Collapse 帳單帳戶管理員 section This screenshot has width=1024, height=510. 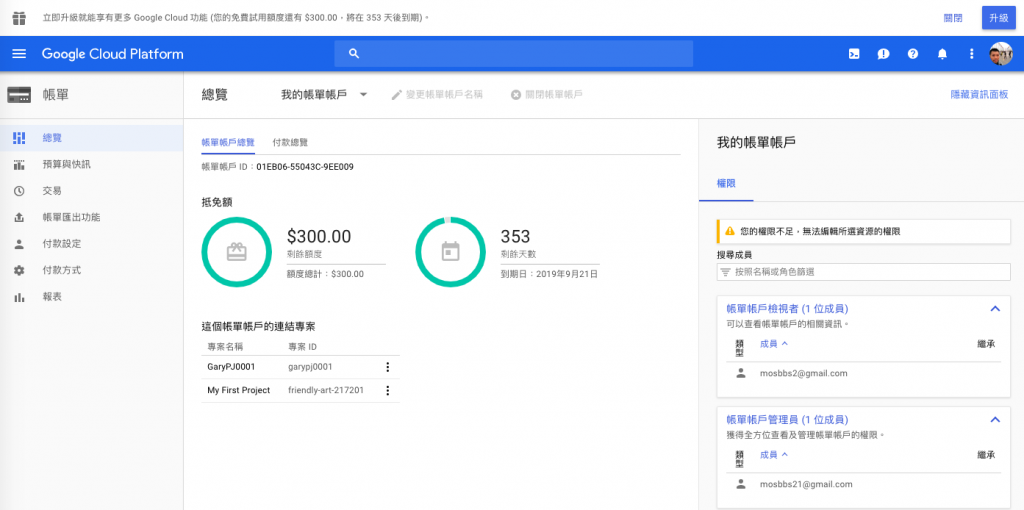pos(995,419)
